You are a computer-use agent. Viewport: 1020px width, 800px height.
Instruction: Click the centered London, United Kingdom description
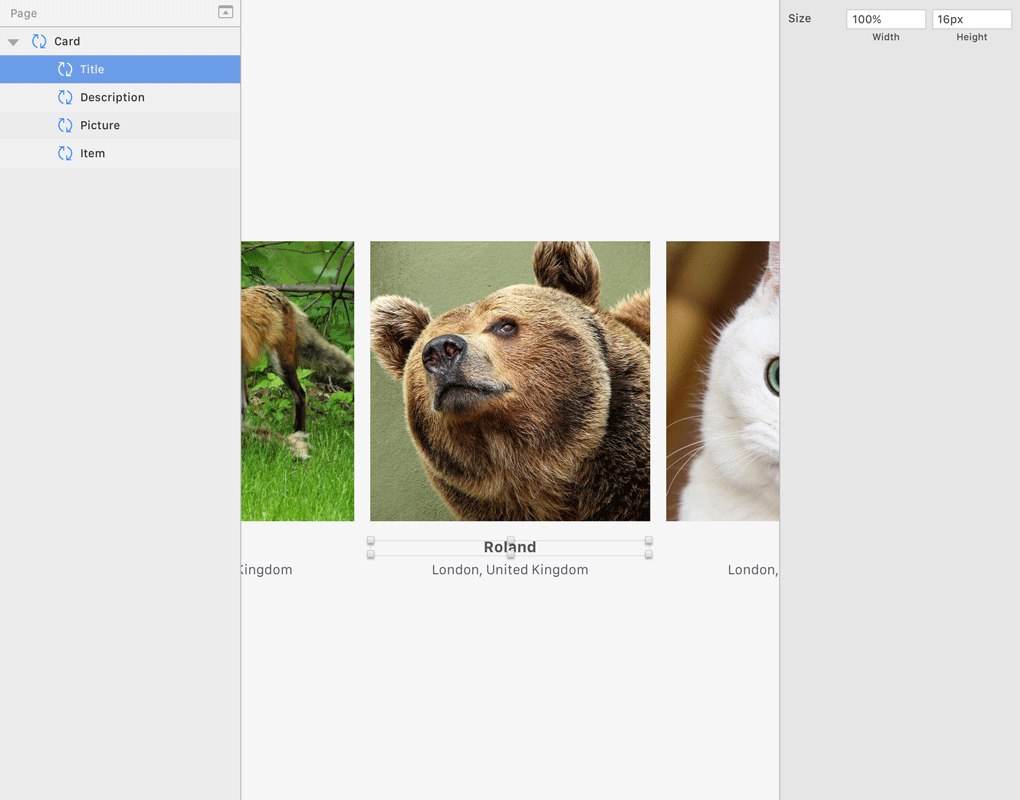click(x=510, y=570)
